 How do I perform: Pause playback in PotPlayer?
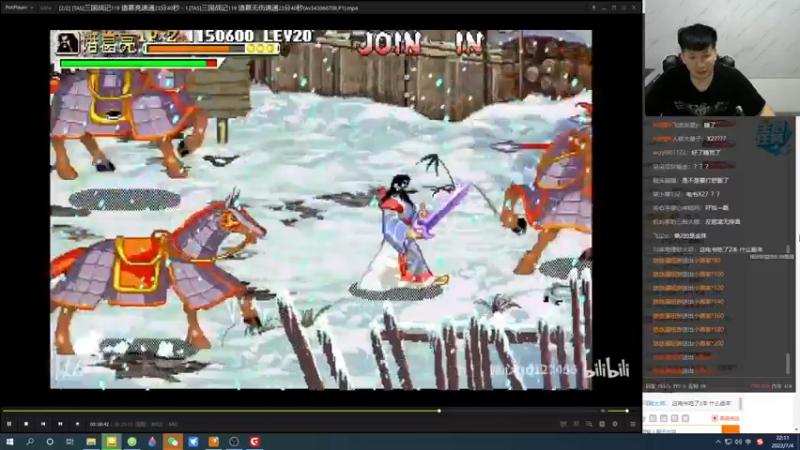(9, 424)
